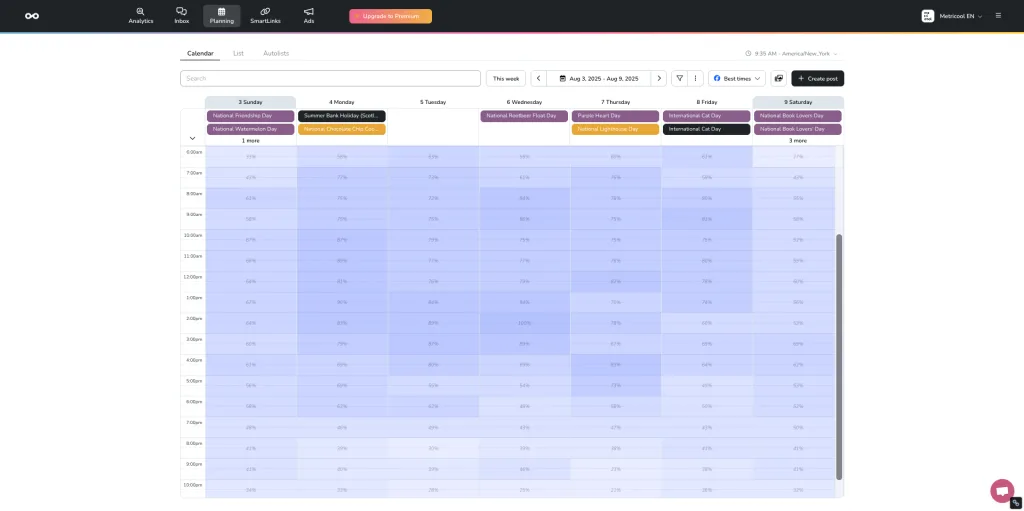Open the Ads section
Viewport: 1024px width, 511px height.
click(x=309, y=15)
